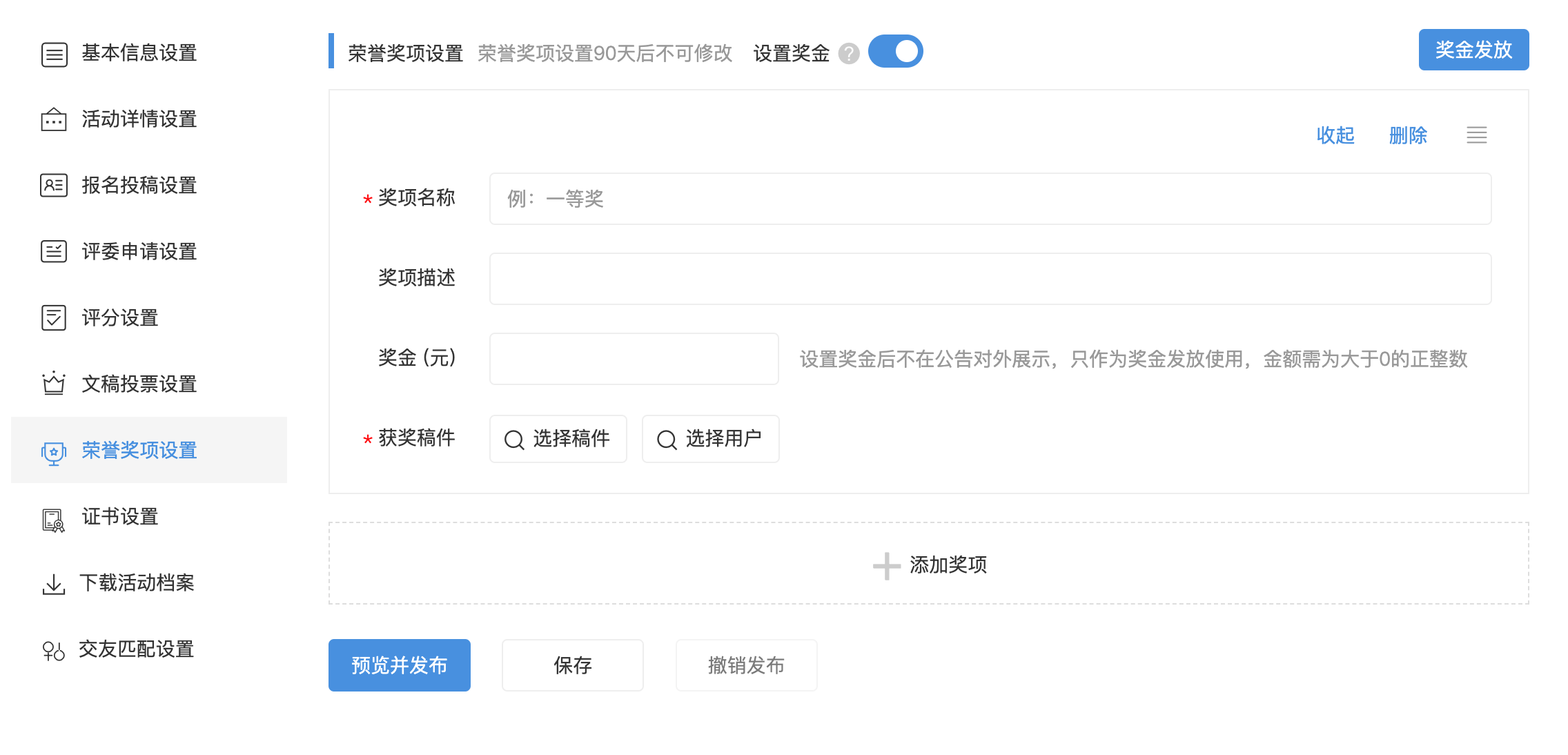Click the help question mark beside 设置奖金
The height and width of the screenshot is (755, 1568).
848,53
